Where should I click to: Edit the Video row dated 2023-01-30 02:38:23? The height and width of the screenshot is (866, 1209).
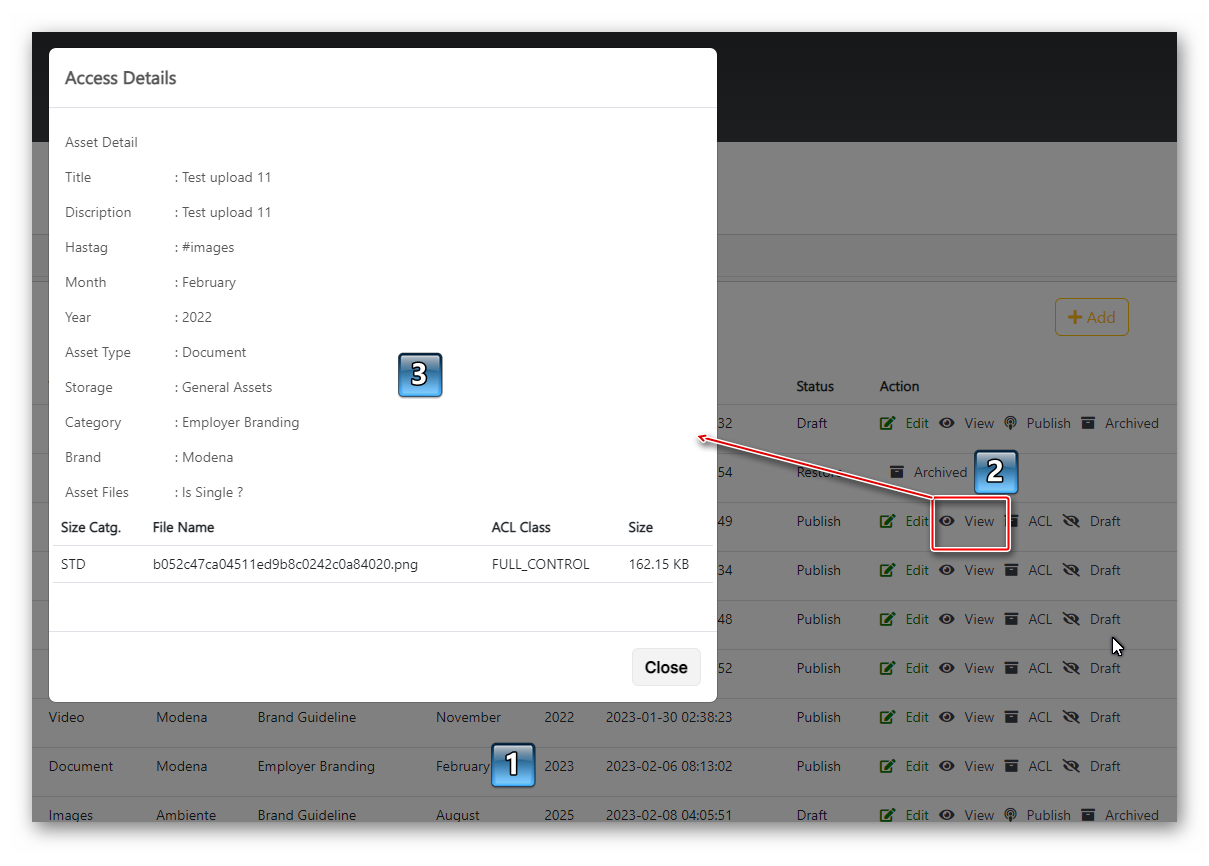click(x=904, y=717)
